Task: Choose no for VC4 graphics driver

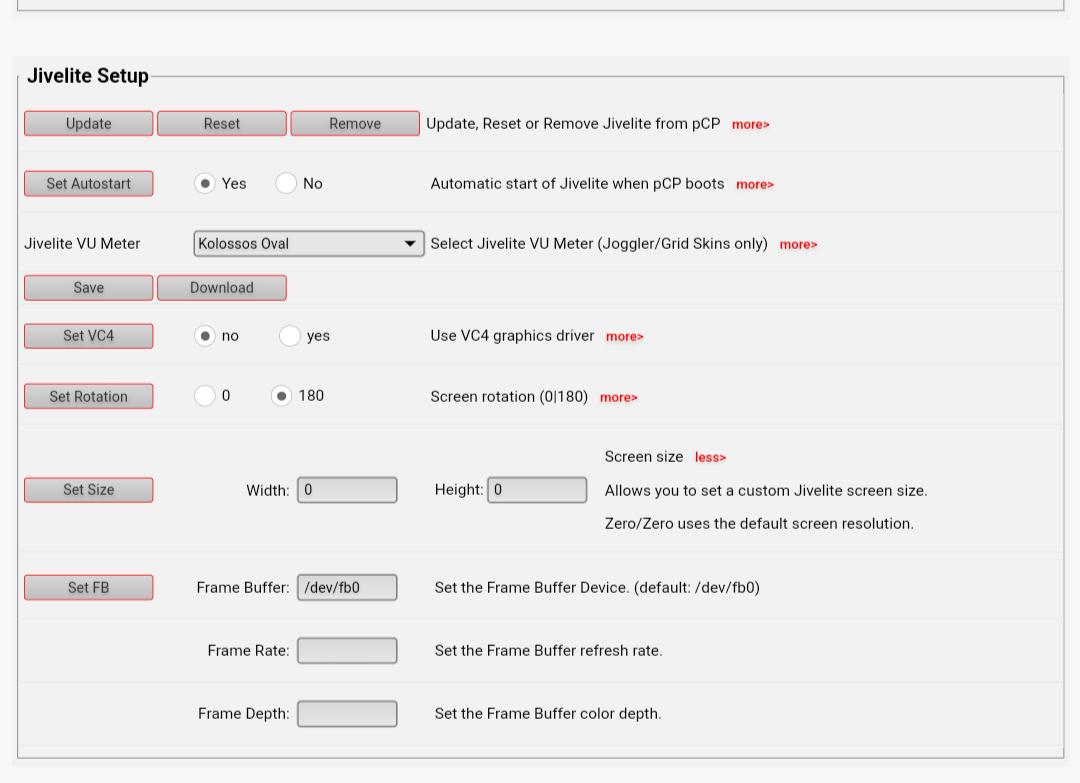Action: [x=205, y=336]
